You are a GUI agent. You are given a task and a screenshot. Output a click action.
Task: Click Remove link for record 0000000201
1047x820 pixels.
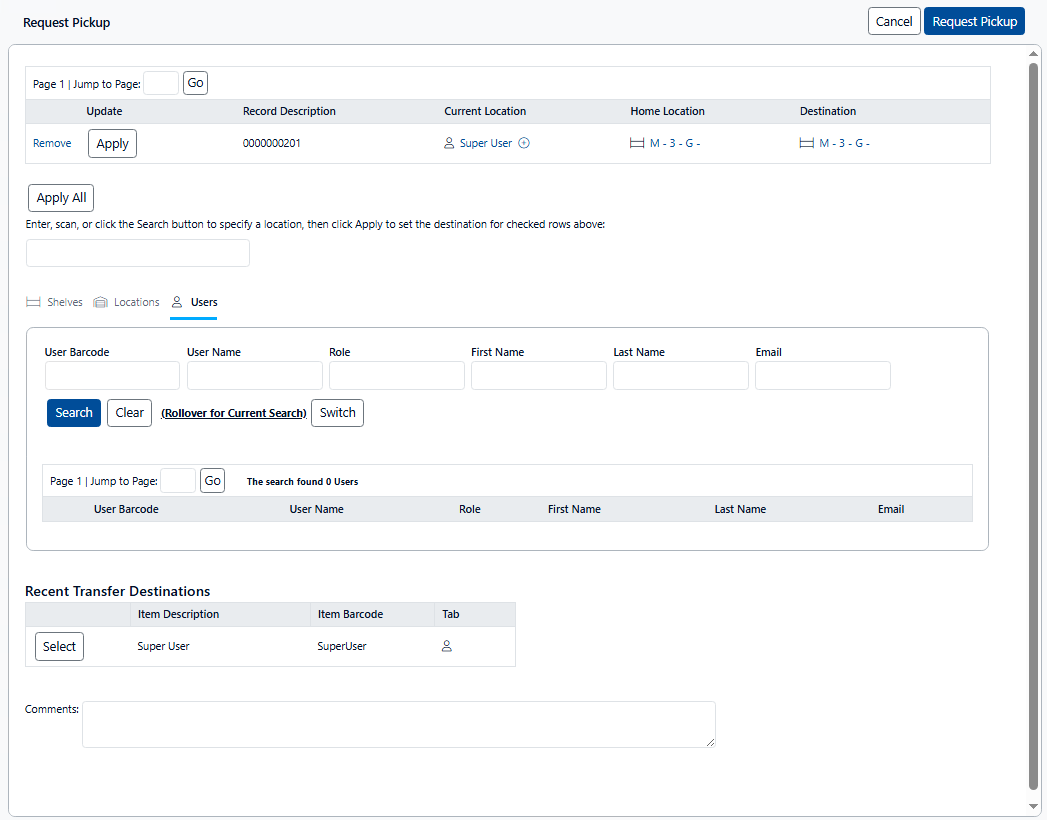tap(52, 143)
